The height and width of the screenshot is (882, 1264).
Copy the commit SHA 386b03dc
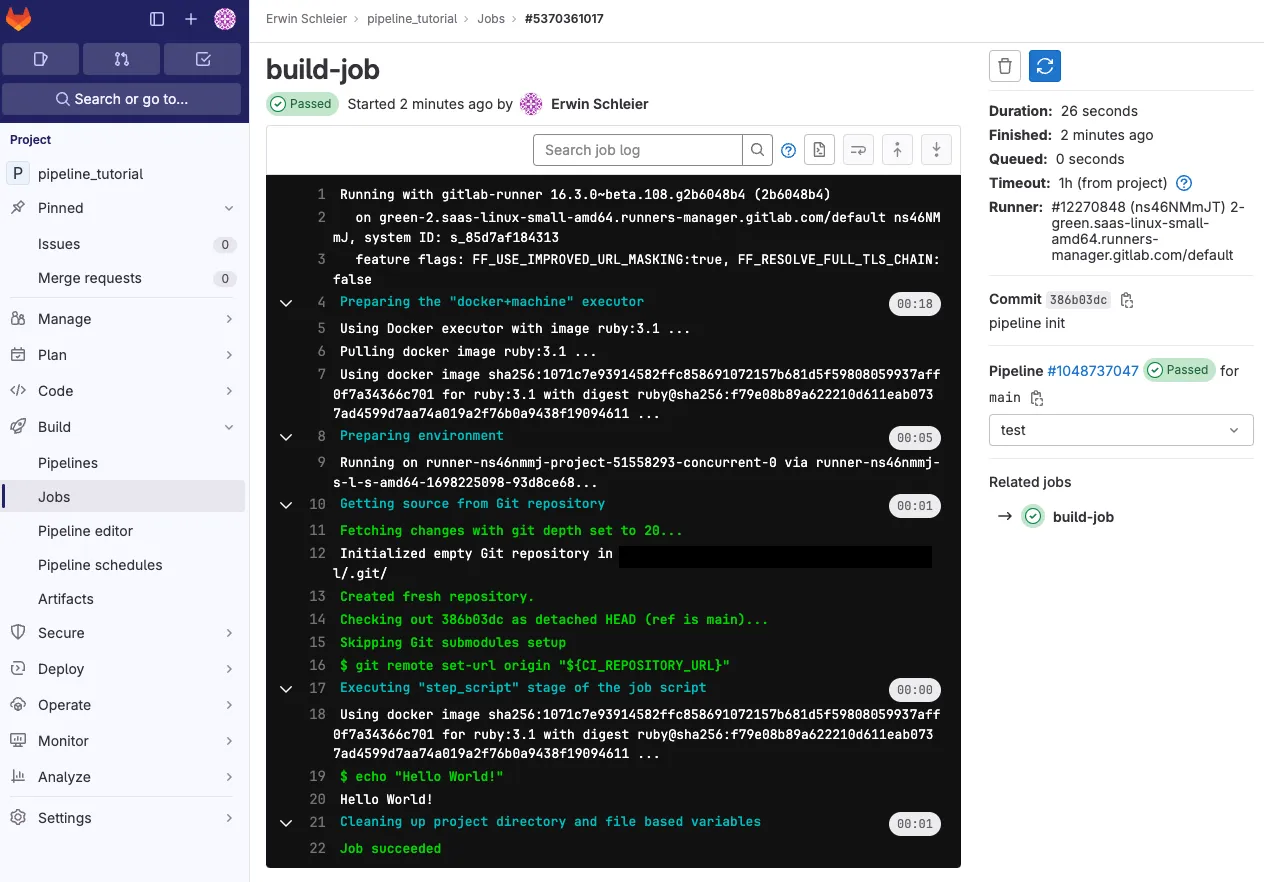(x=1127, y=300)
